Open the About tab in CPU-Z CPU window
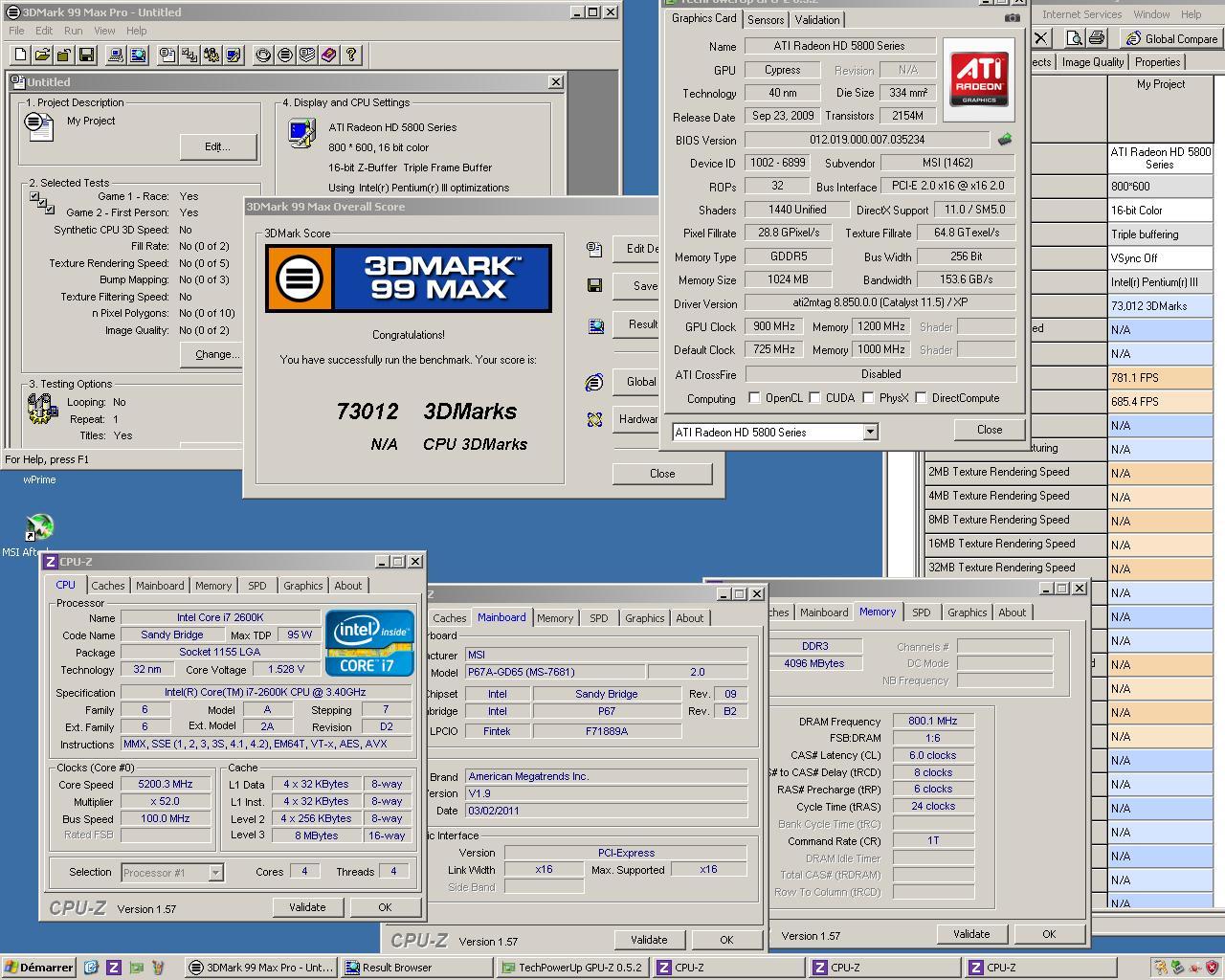This screenshot has width=1225, height=980. [348, 586]
